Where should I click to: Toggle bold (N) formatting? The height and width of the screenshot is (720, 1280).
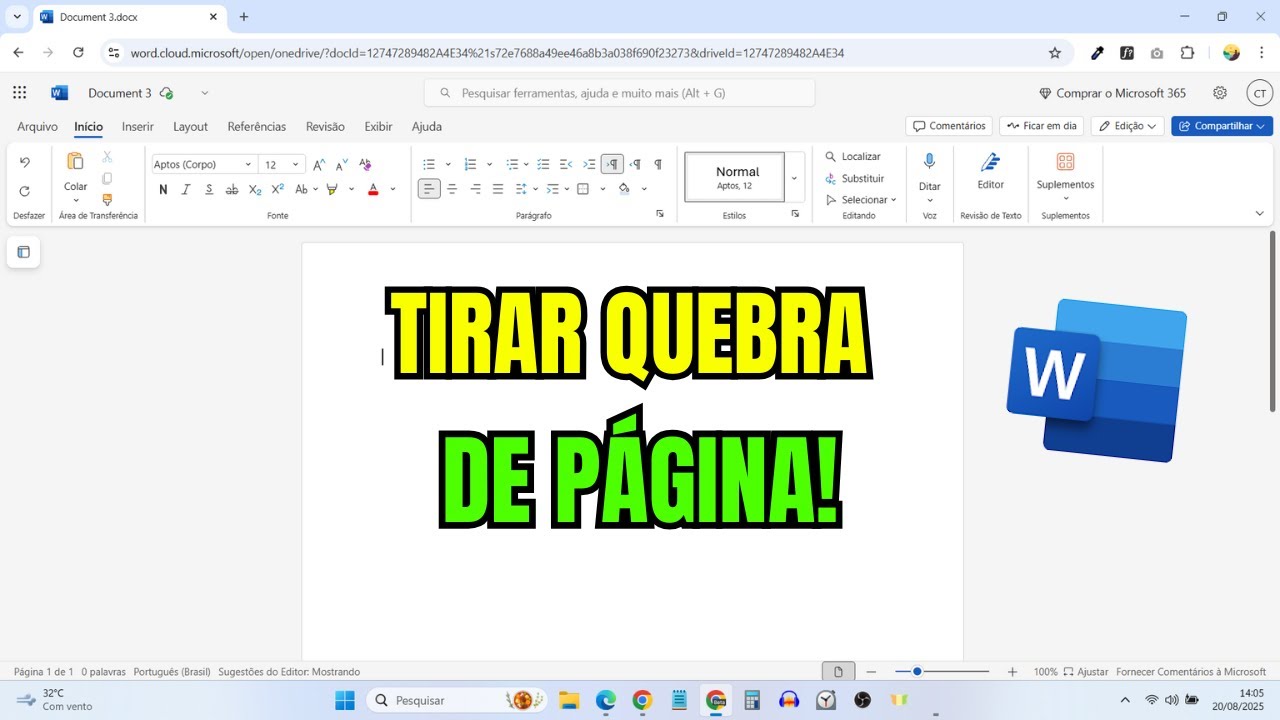pyautogui.click(x=163, y=189)
